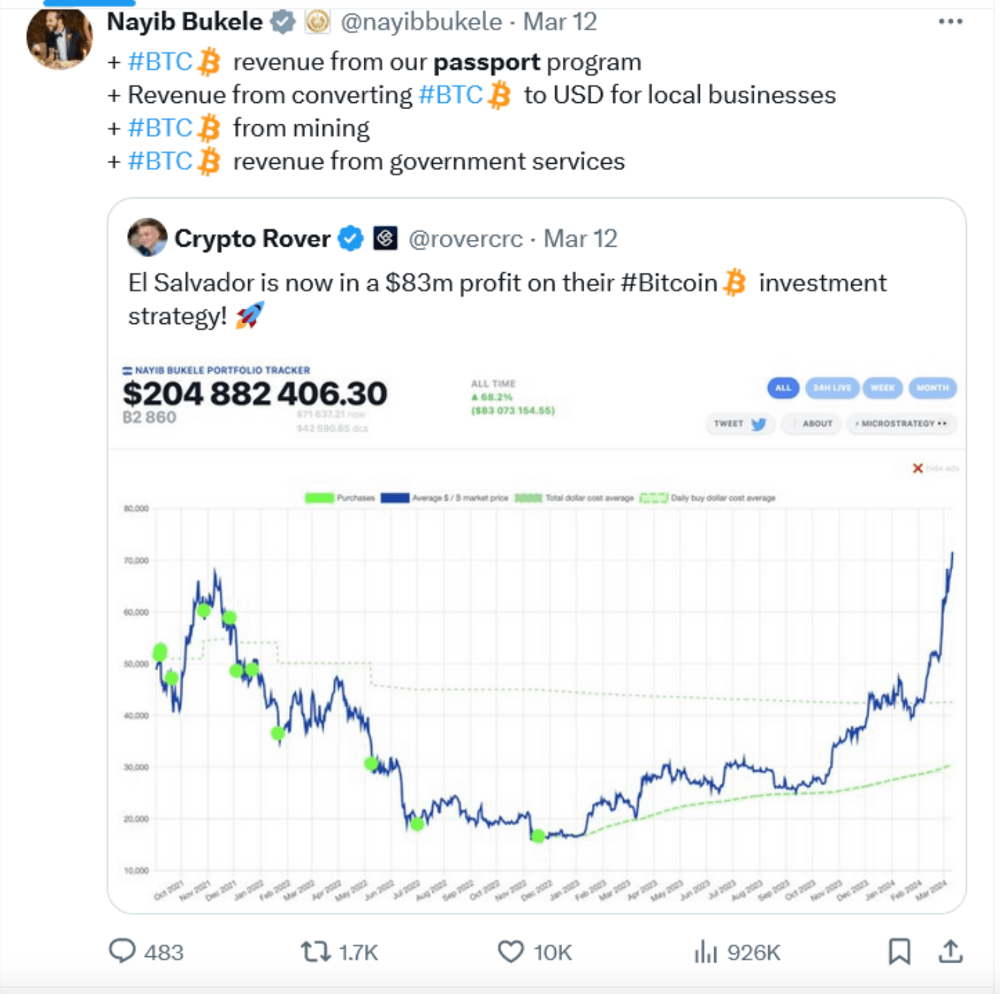
Task: Repost this tweet using retweet icon
Action: [x=316, y=951]
